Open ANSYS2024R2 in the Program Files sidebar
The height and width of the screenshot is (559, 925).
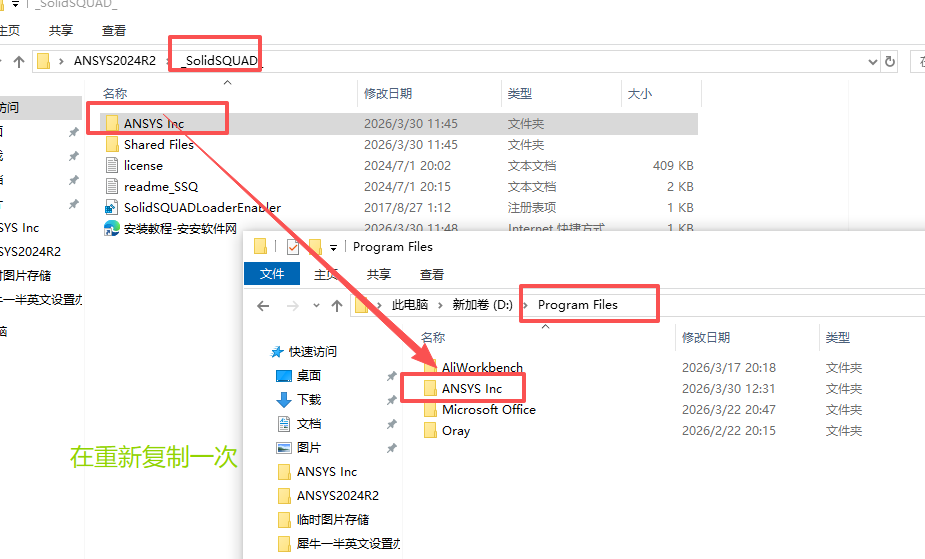click(329, 496)
